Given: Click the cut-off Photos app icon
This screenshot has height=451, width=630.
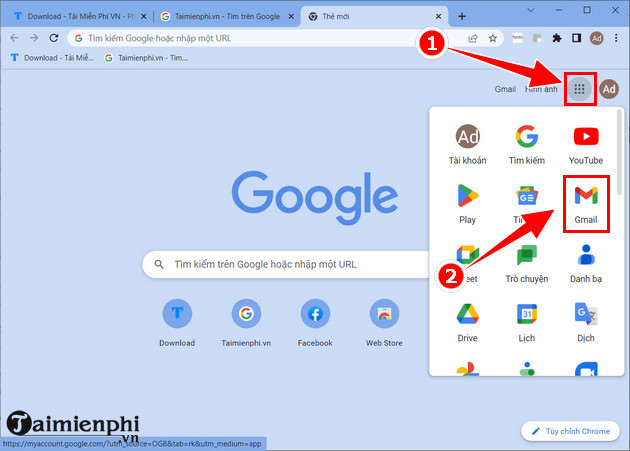Looking at the screenshot, I should click(467, 369).
